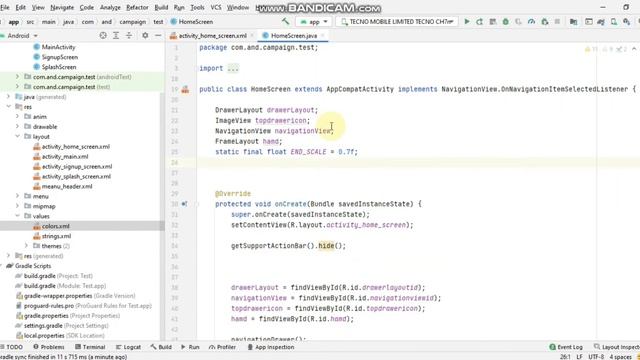Click the UTF-8 encoding in status bar

point(596,356)
